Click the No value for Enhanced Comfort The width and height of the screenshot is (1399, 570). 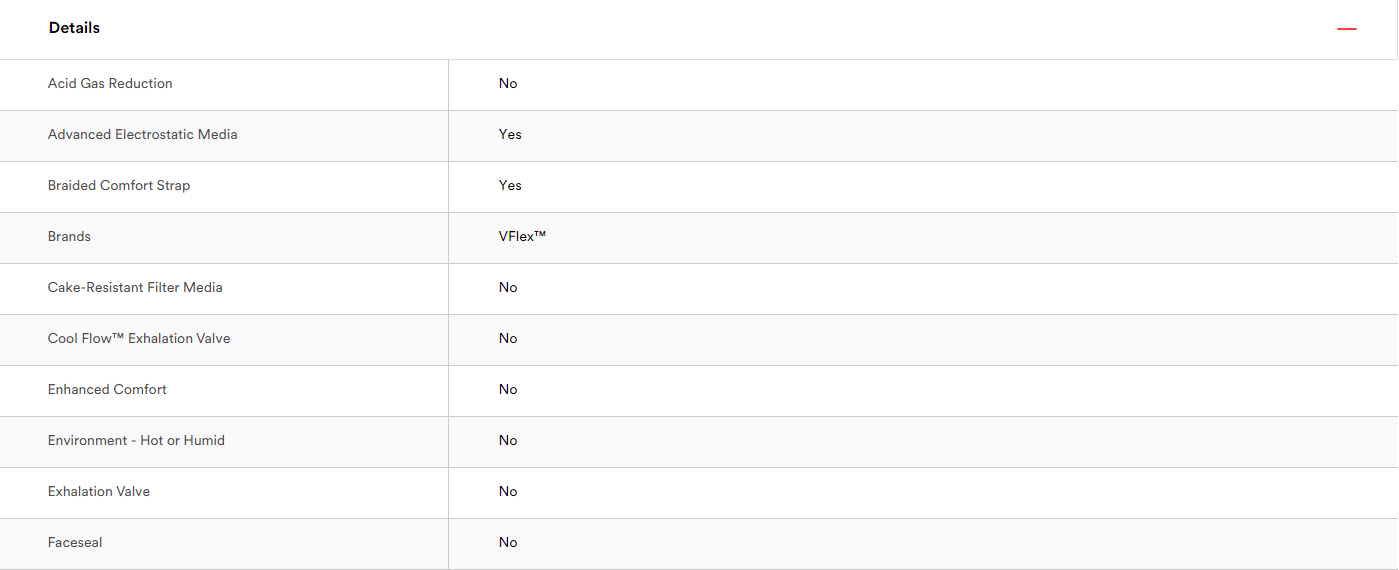[508, 390]
